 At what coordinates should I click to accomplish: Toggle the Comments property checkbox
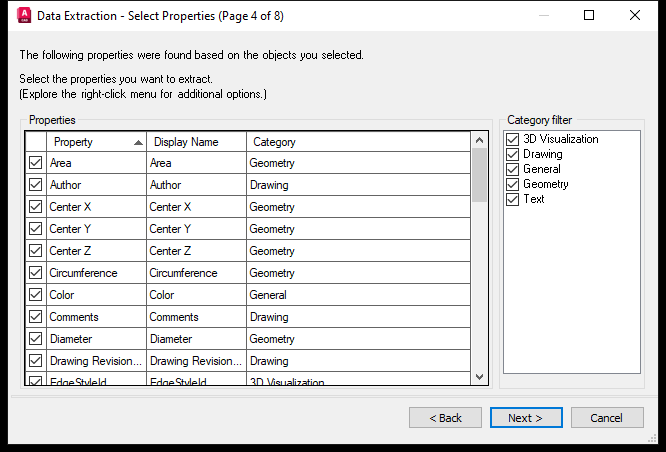point(36,317)
